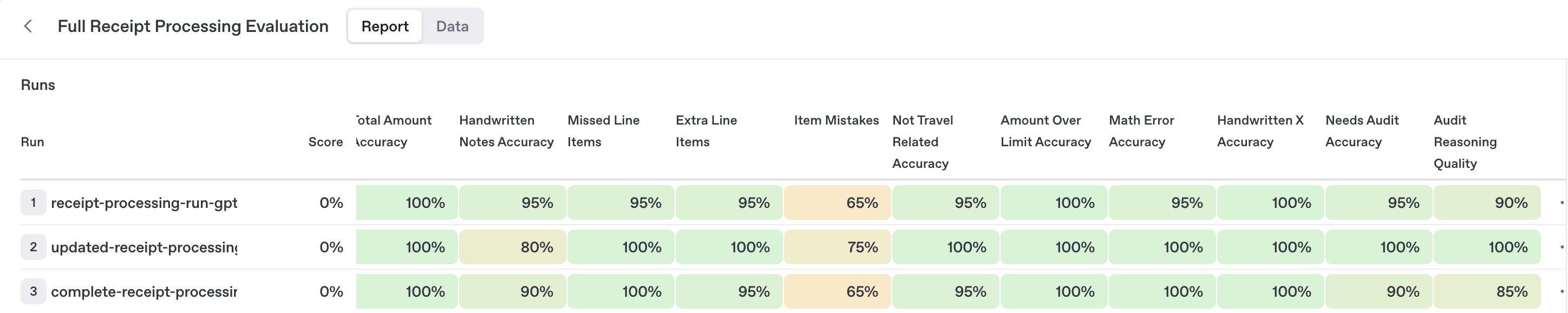Click the Item Mistakes column header

(x=837, y=120)
